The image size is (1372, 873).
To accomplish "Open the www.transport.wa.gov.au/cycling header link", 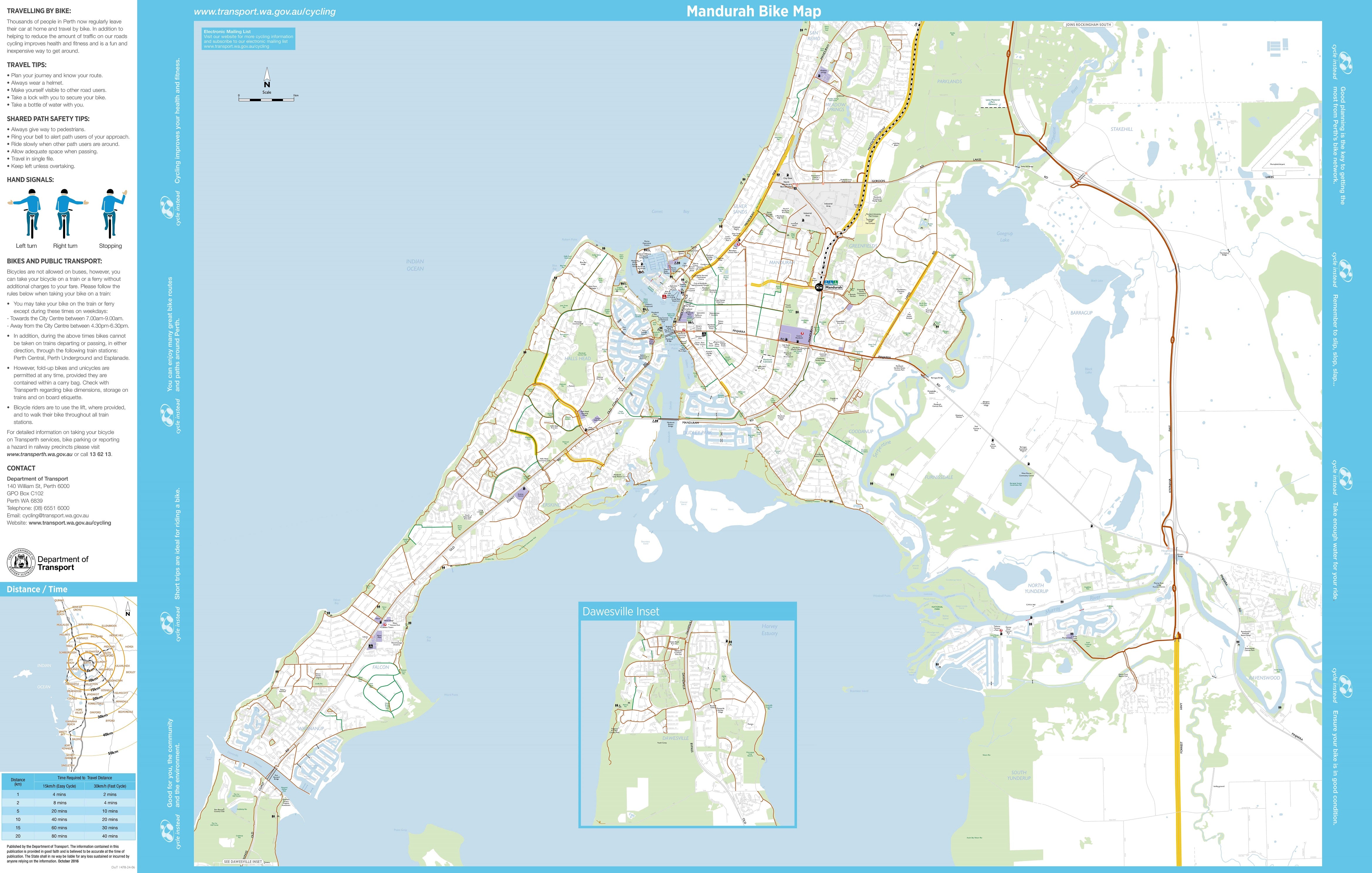I will [264, 11].
